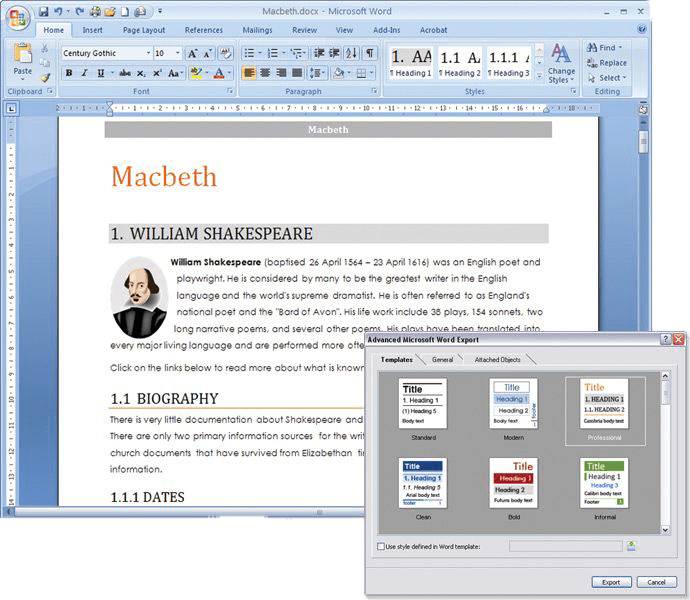Switch to the Page Layout tab
Image resolution: width=690 pixels, height=600 pixels.
pos(144,30)
